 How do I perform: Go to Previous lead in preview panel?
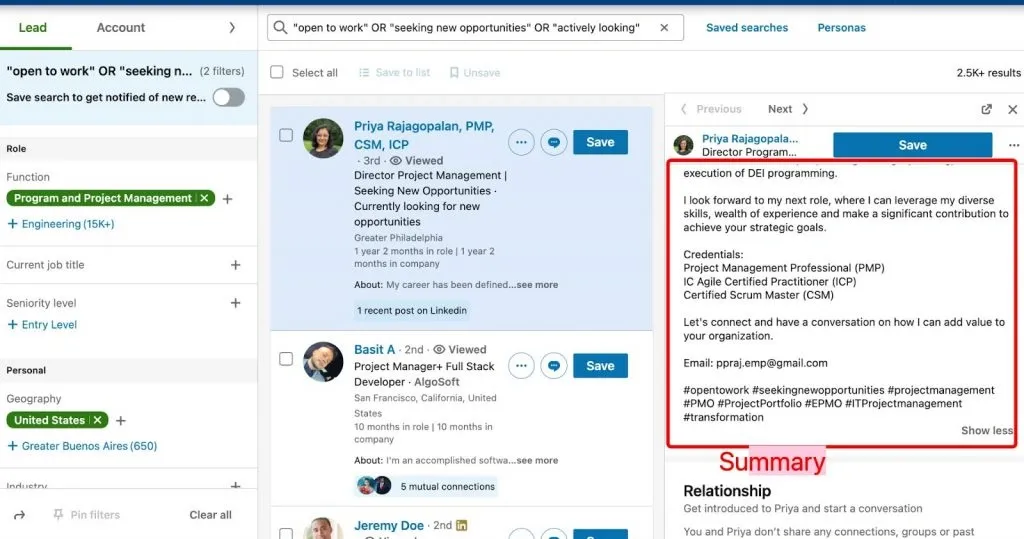coord(711,109)
